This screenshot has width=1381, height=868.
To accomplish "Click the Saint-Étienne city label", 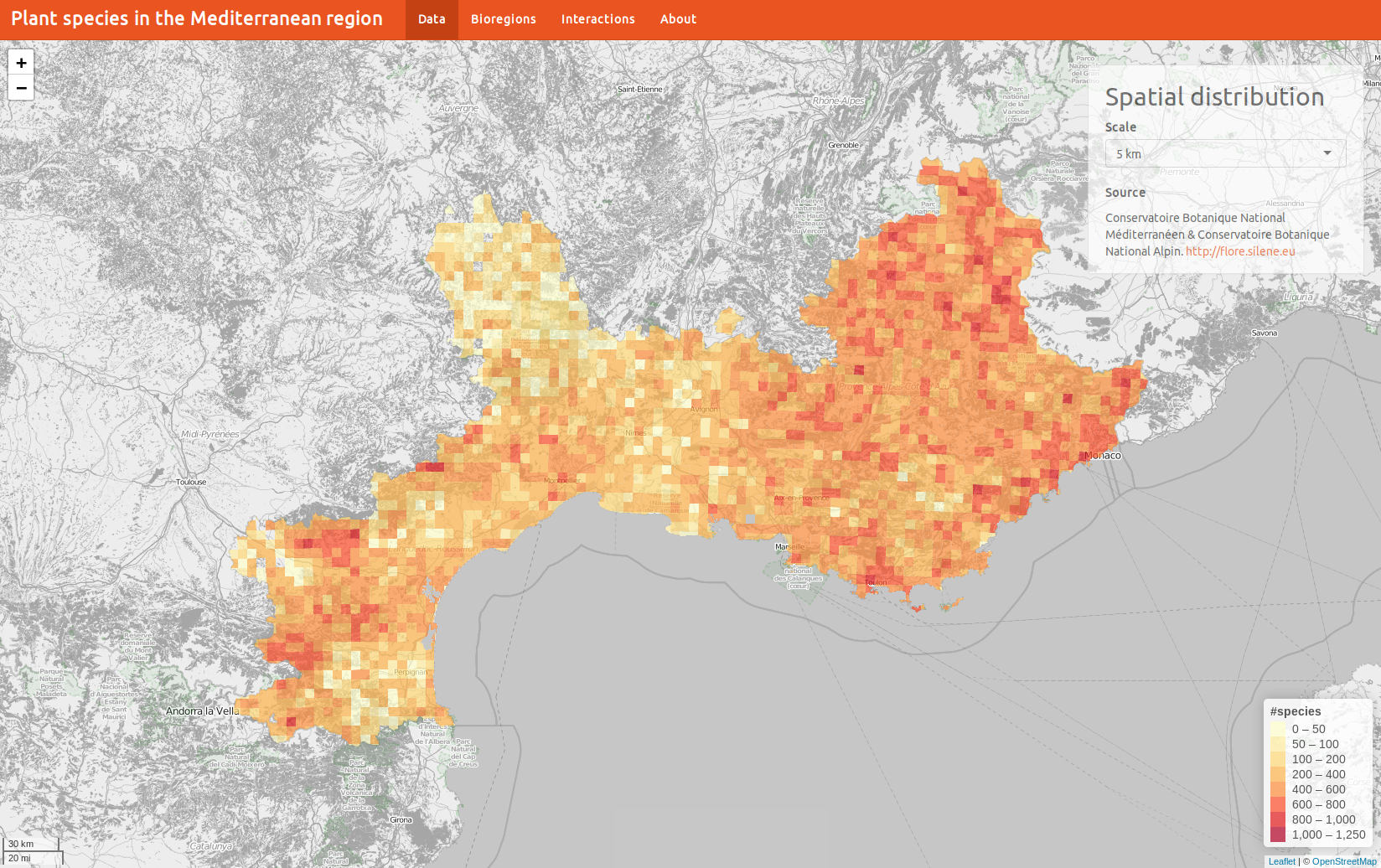I will pyautogui.click(x=640, y=90).
